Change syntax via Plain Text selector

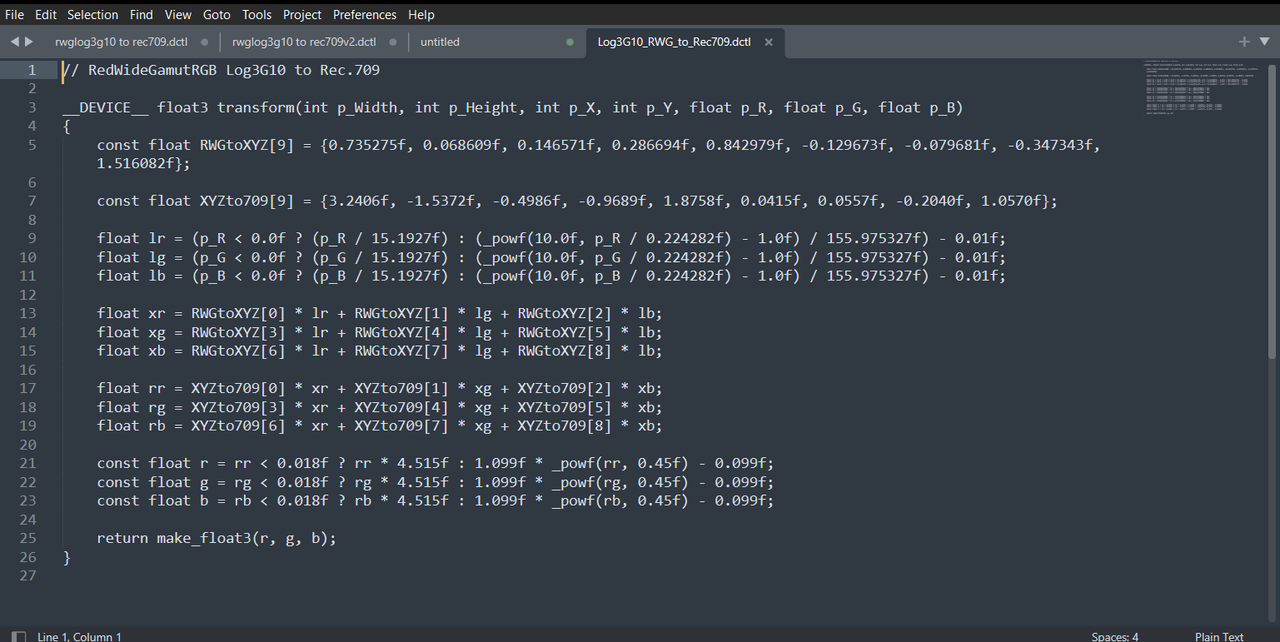pyautogui.click(x=1219, y=636)
